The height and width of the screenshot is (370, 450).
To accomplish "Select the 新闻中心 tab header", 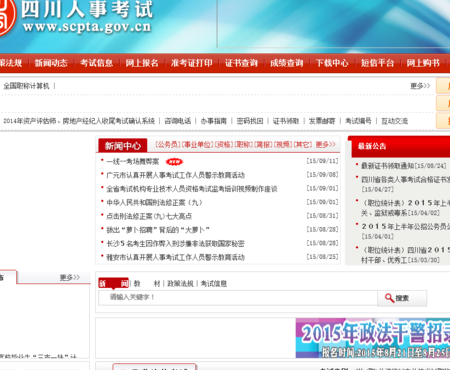I will [x=123, y=146].
